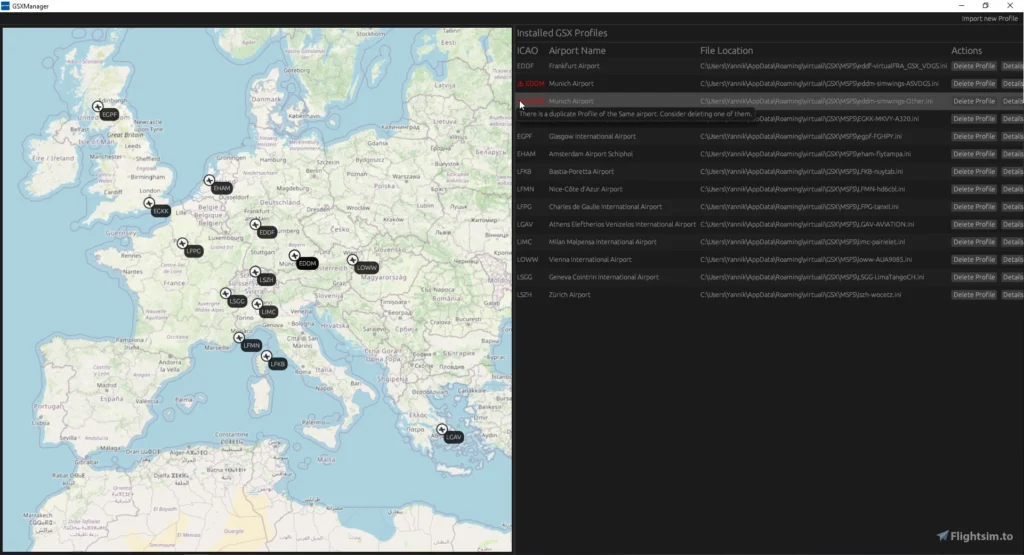Select the LSGG Geneva airport map marker
Screen dimensions: 1024x555
tap(226, 294)
